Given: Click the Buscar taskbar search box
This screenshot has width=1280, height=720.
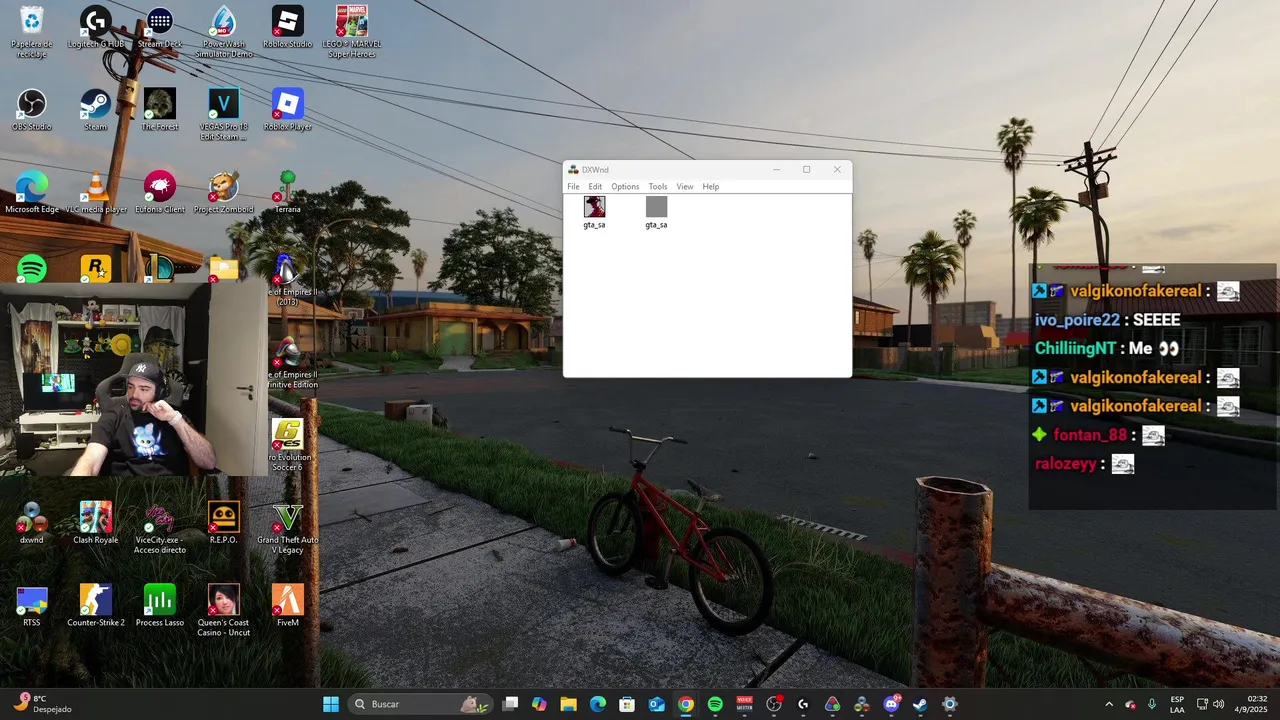Looking at the screenshot, I should click(x=419, y=704).
